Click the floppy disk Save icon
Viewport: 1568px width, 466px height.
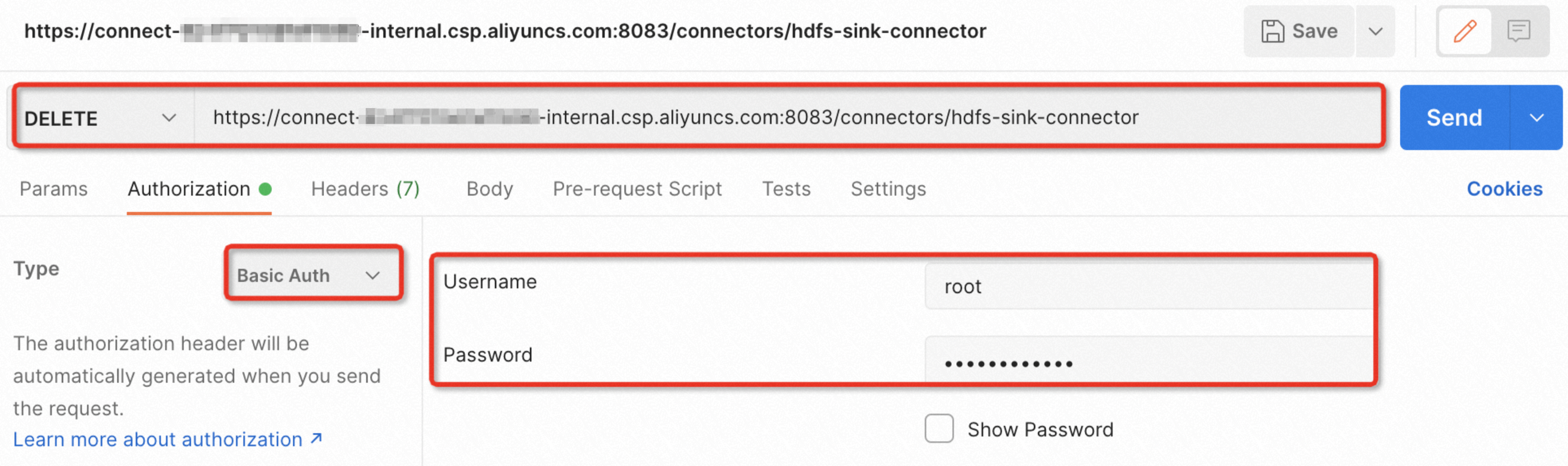(1272, 31)
